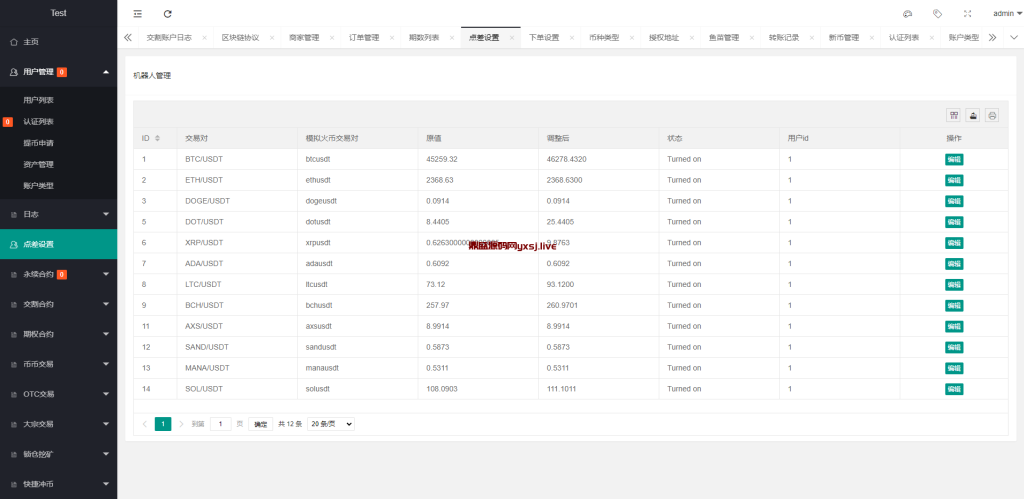This screenshot has width=1024, height=499.
Task: Click the refresh icon in the header
Action: pyautogui.click(x=168, y=14)
